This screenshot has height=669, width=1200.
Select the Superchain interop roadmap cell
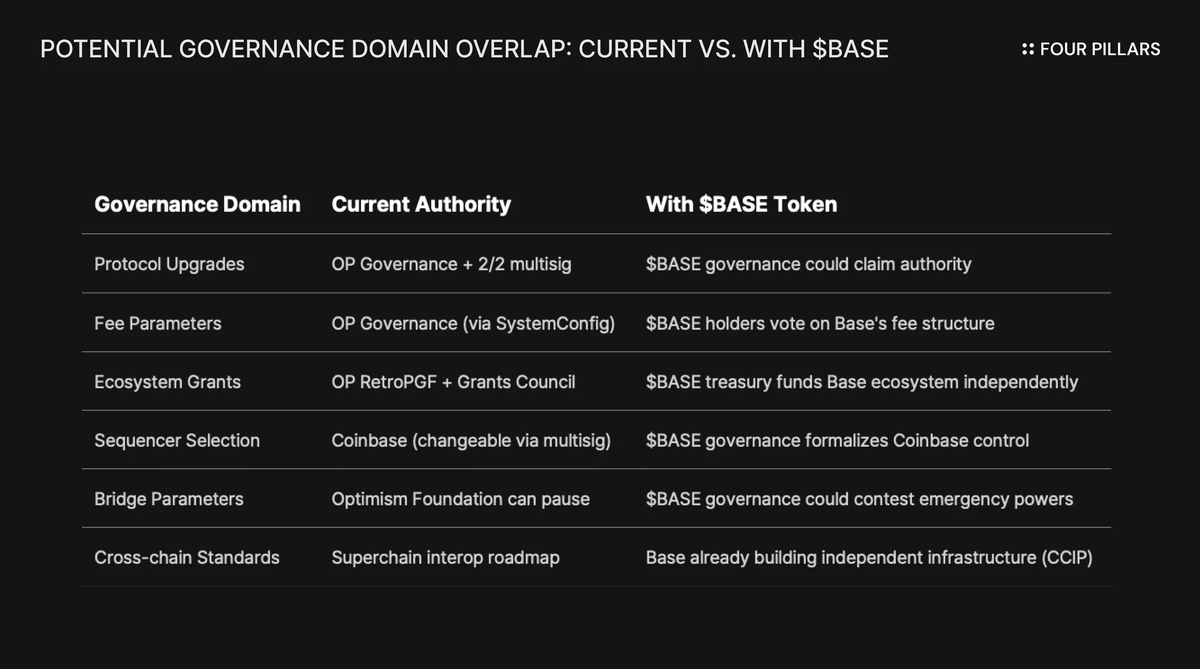(x=445, y=557)
